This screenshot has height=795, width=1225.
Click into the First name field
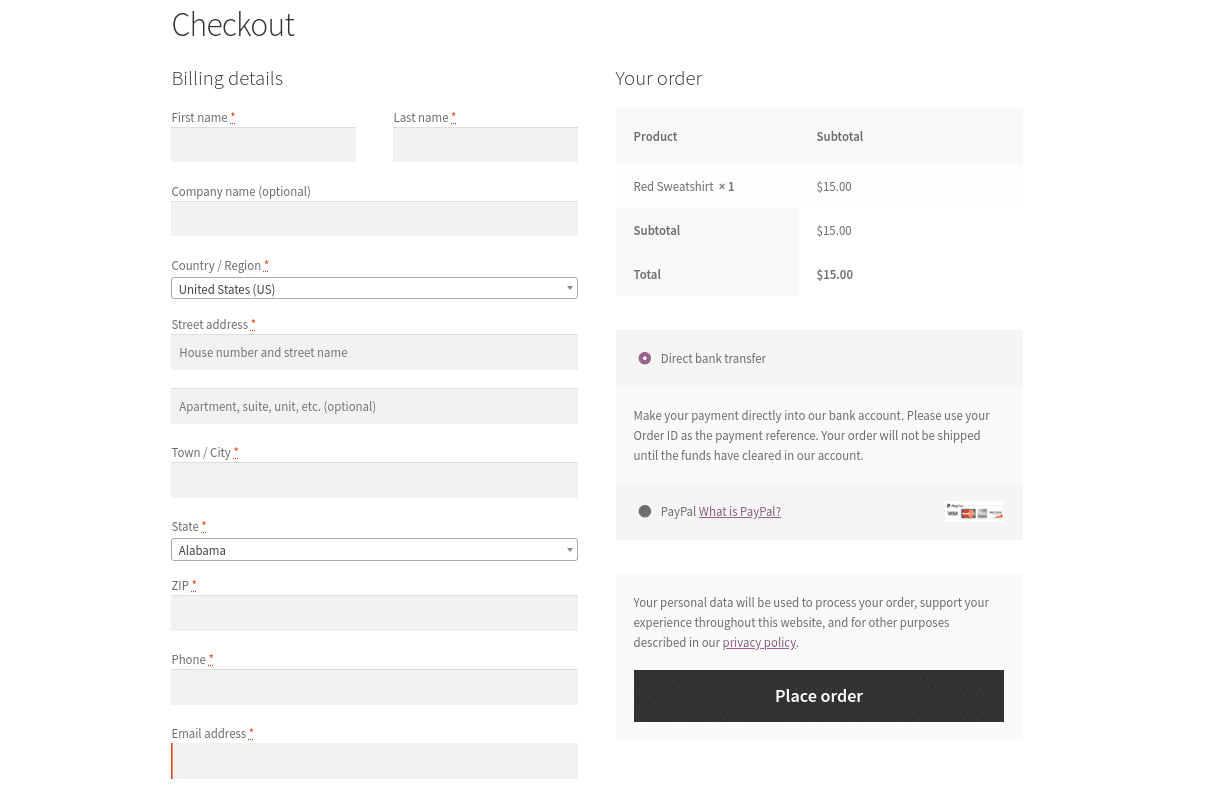(263, 144)
